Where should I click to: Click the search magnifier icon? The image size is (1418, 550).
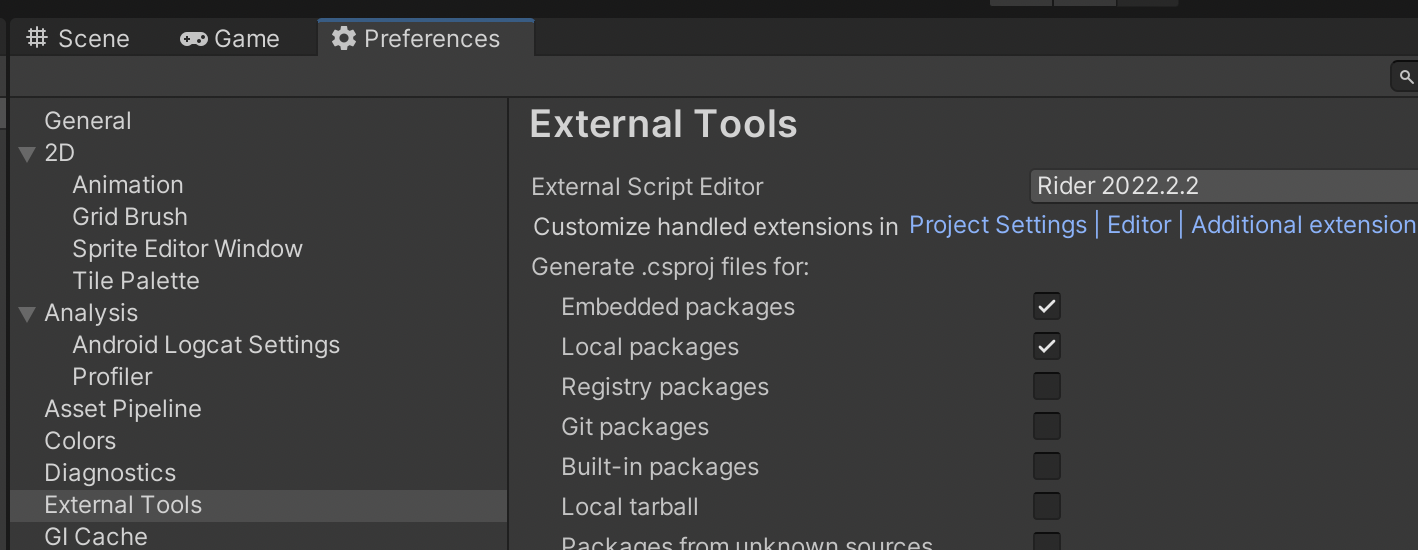point(1406,77)
